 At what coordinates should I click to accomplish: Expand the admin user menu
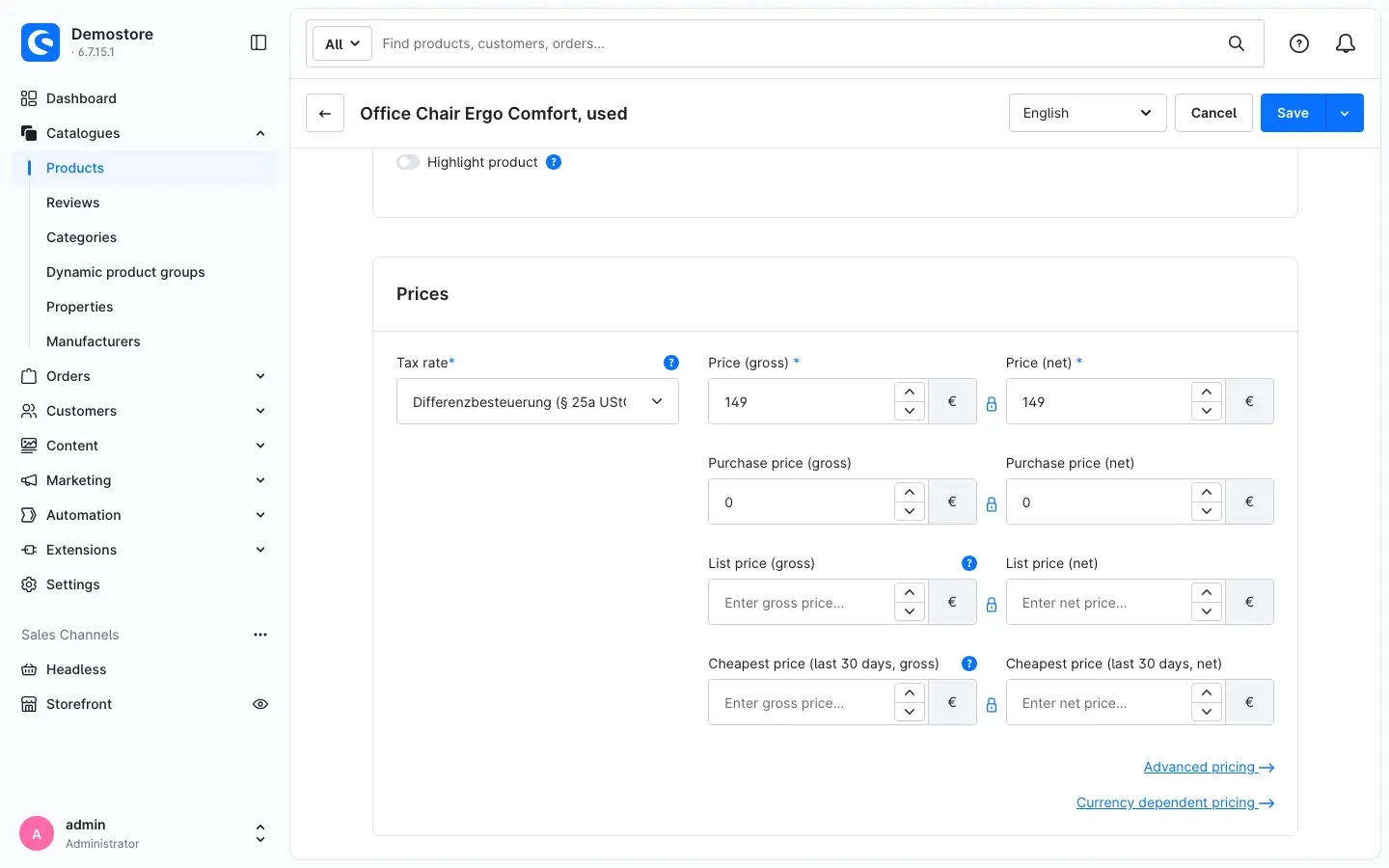[x=259, y=833]
